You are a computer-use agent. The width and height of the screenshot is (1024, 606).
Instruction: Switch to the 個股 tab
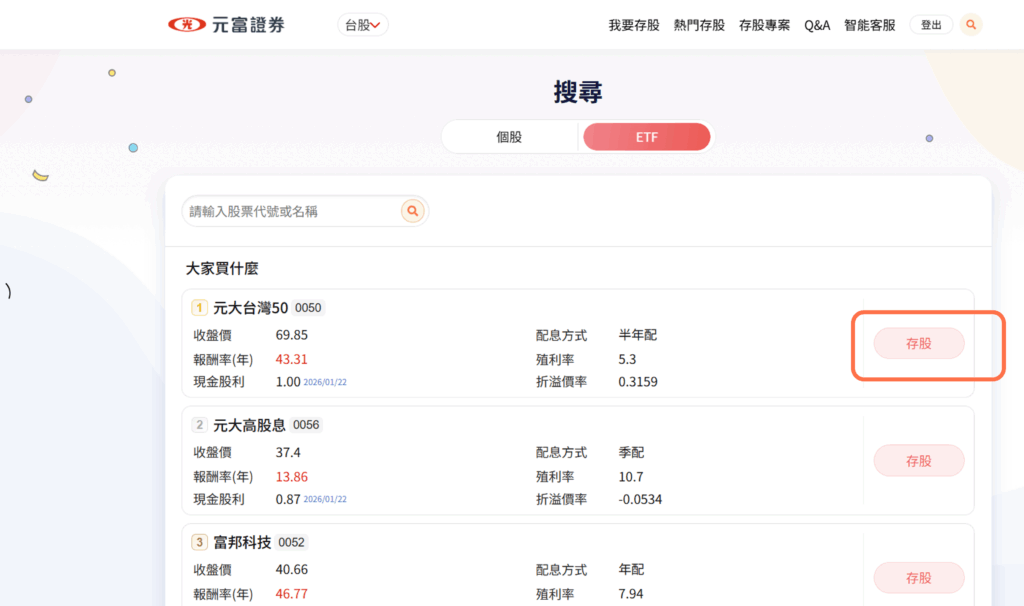tap(509, 137)
